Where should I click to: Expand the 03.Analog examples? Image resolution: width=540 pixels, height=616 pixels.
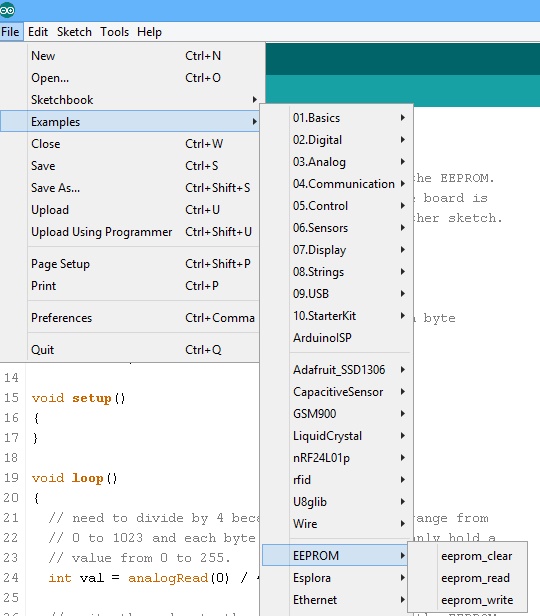click(x=337, y=162)
